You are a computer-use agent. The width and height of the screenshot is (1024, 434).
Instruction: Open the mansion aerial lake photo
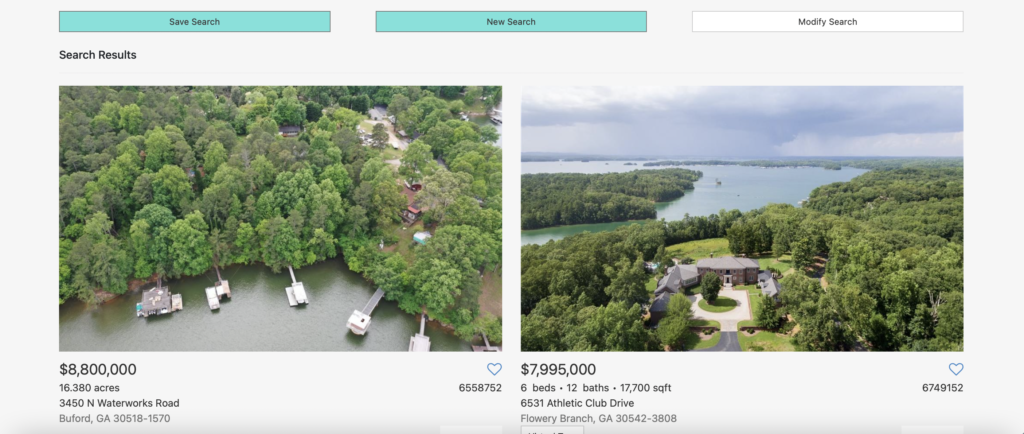[x=742, y=219]
